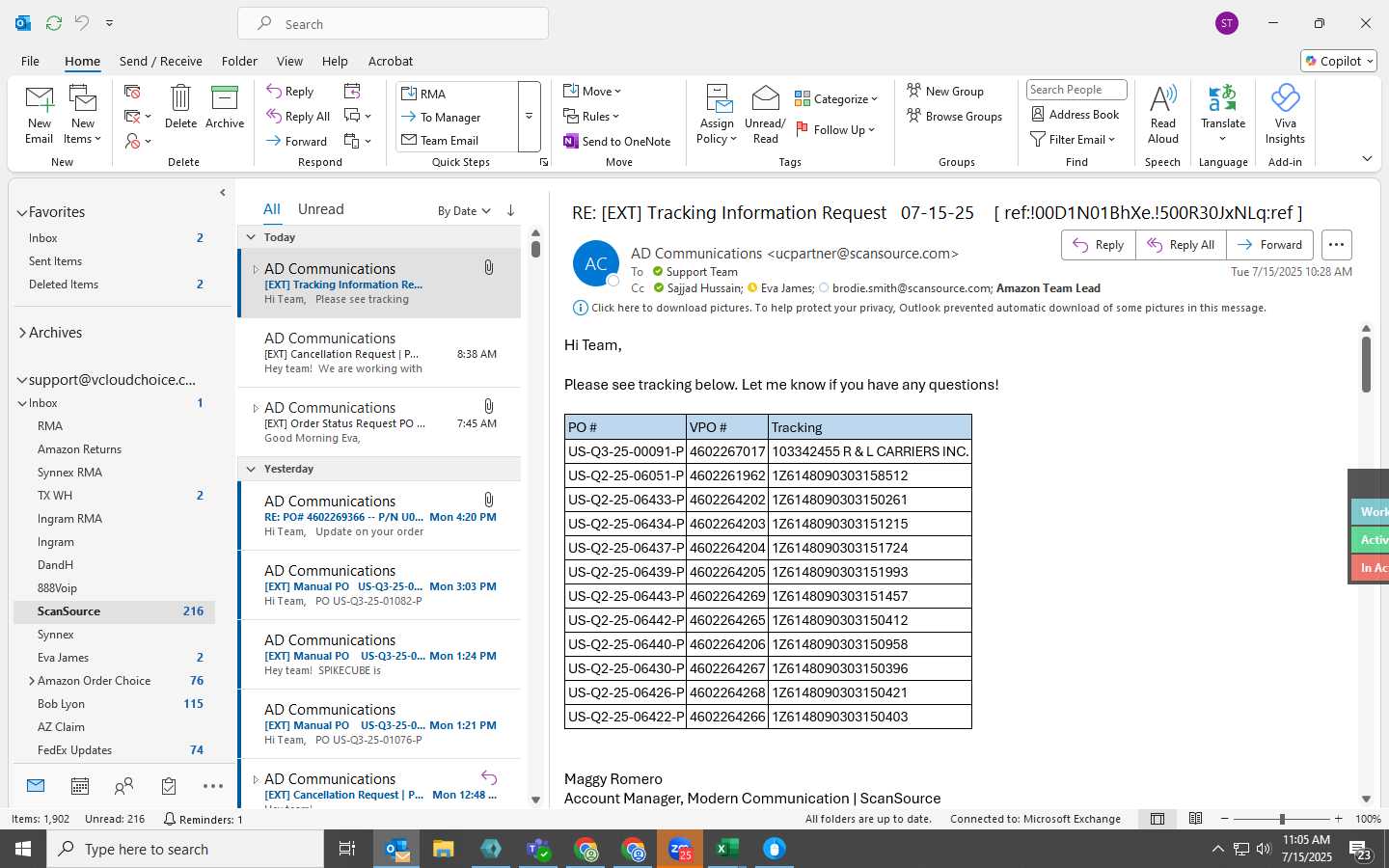This screenshot has height=868, width=1389.
Task: Send message to OneNote
Action: [x=617, y=141]
